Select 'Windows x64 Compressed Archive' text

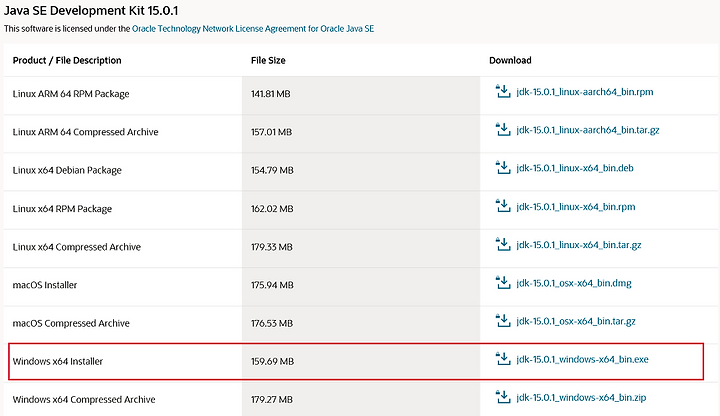coord(84,399)
